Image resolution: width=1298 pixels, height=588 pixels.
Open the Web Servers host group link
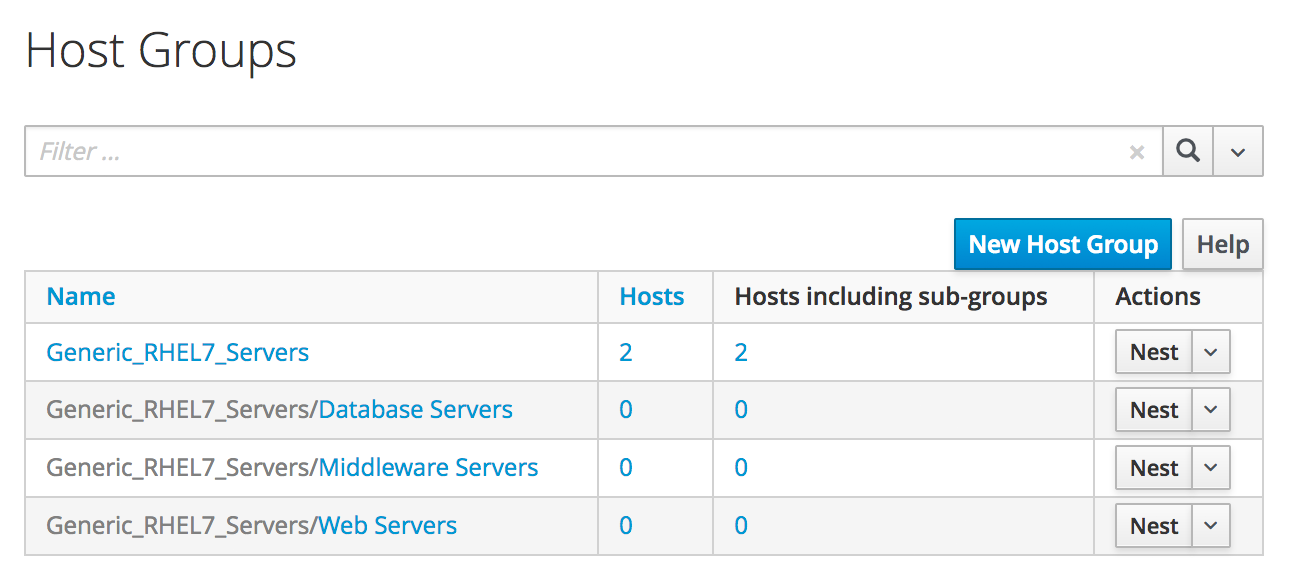[x=387, y=526]
